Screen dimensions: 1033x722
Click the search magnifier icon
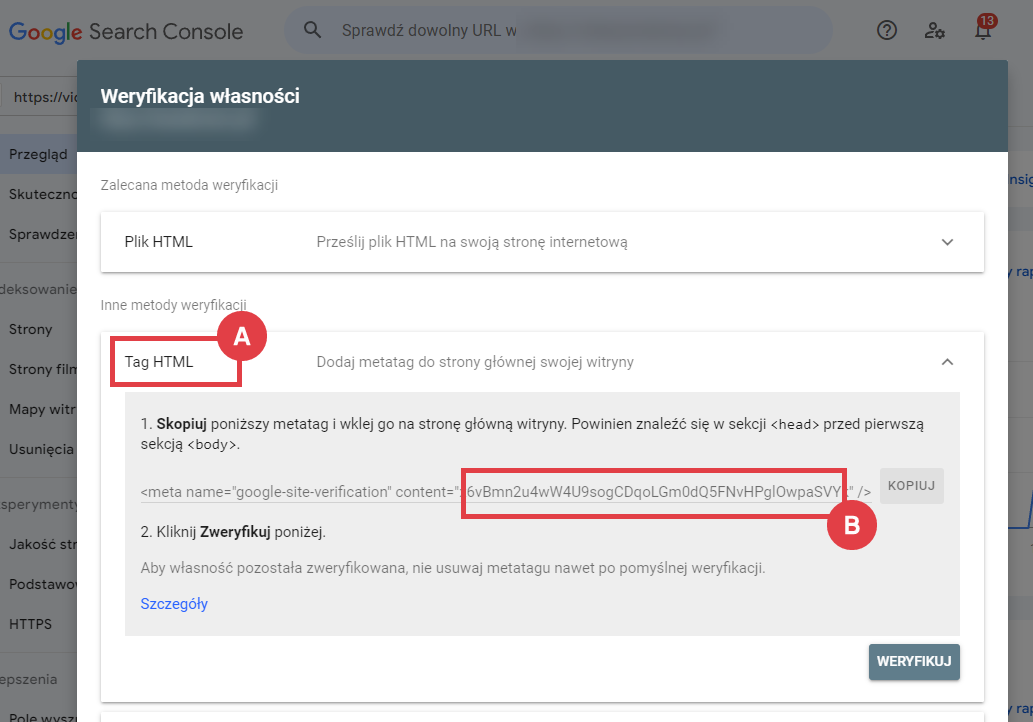coord(312,30)
